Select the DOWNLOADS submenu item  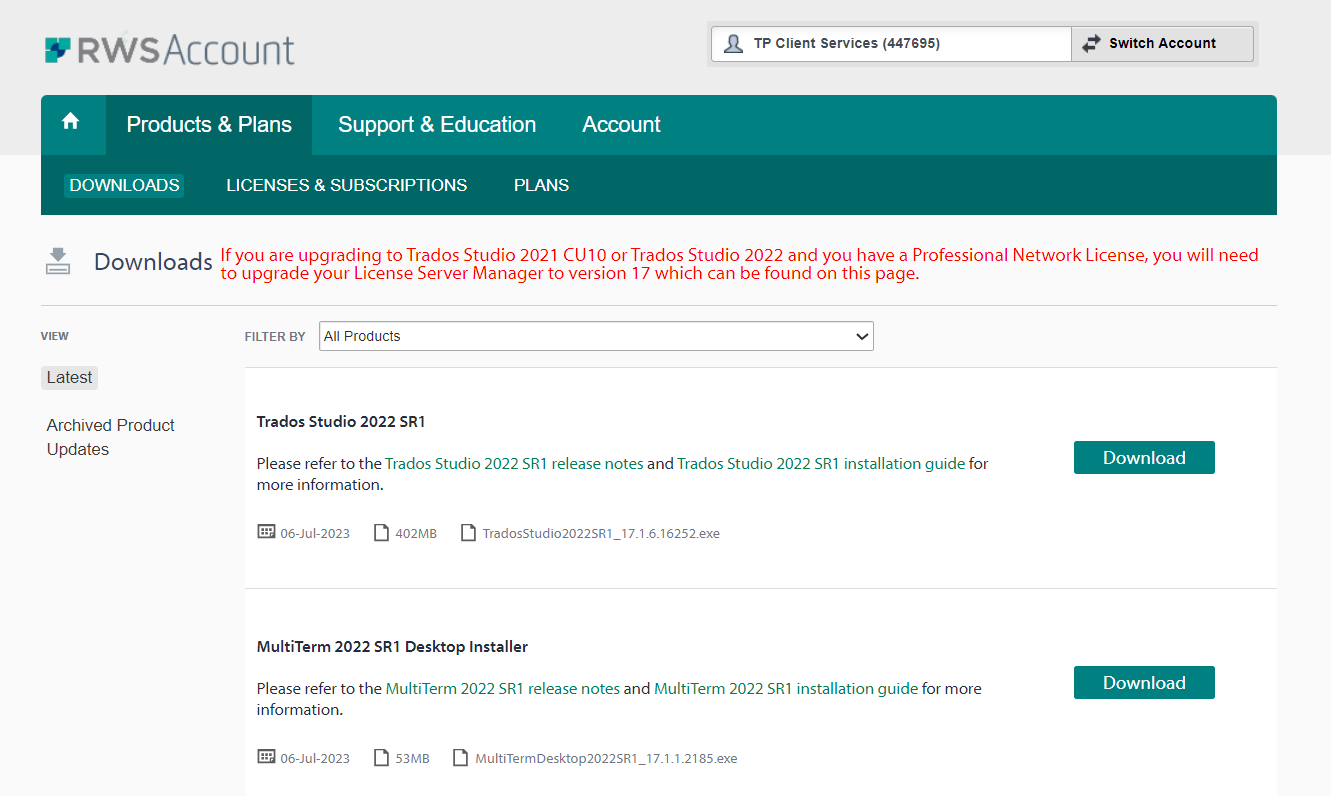(x=124, y=185)
